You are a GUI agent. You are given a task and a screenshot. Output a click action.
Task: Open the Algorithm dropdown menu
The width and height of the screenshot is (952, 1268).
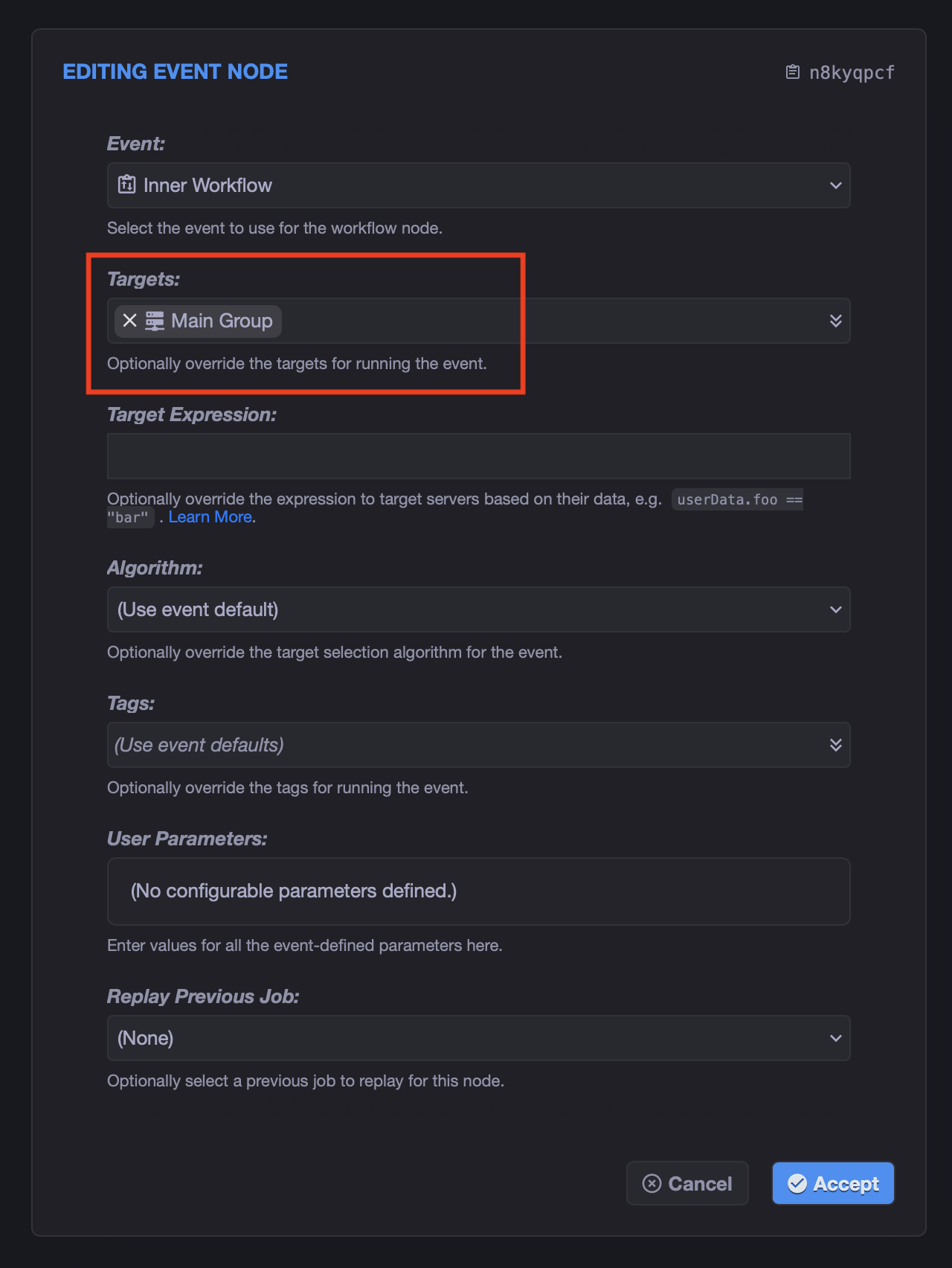tap(479, 609)
